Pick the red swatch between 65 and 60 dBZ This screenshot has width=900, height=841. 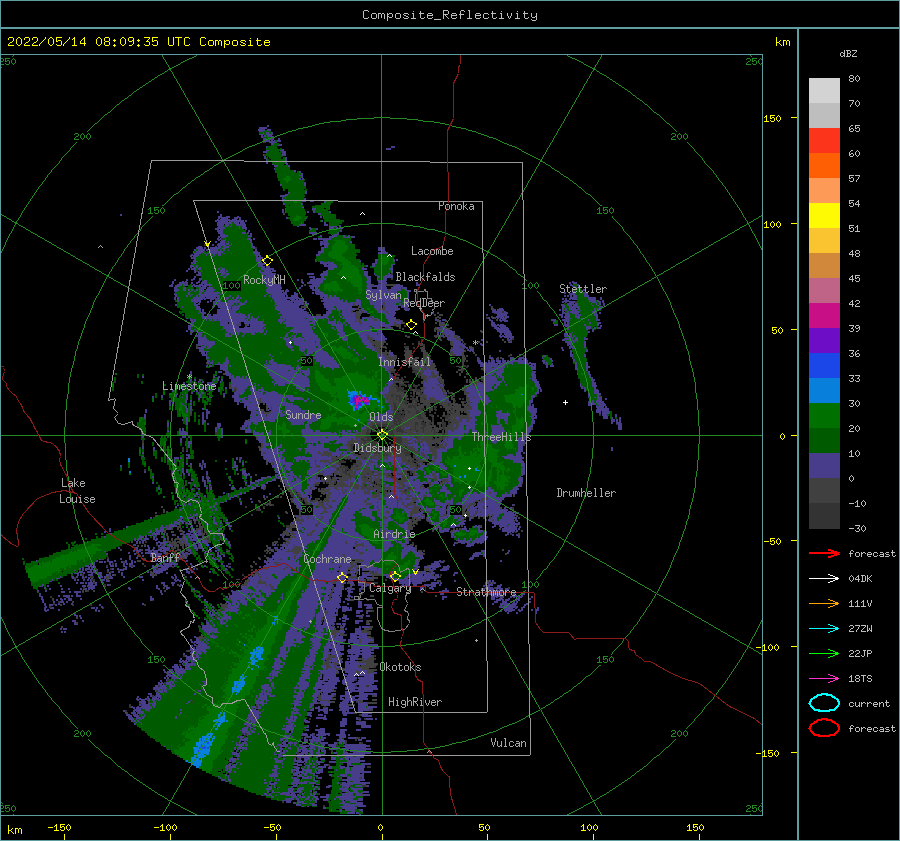824,141
